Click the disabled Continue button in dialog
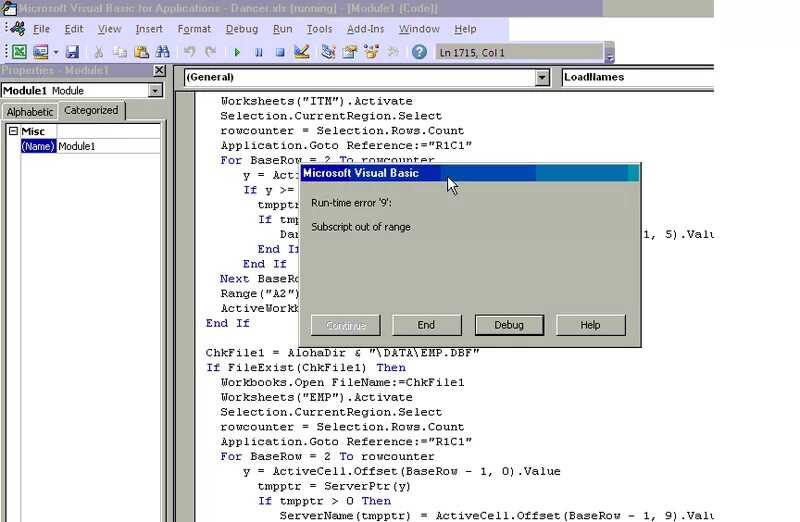 tap(345, 325)
